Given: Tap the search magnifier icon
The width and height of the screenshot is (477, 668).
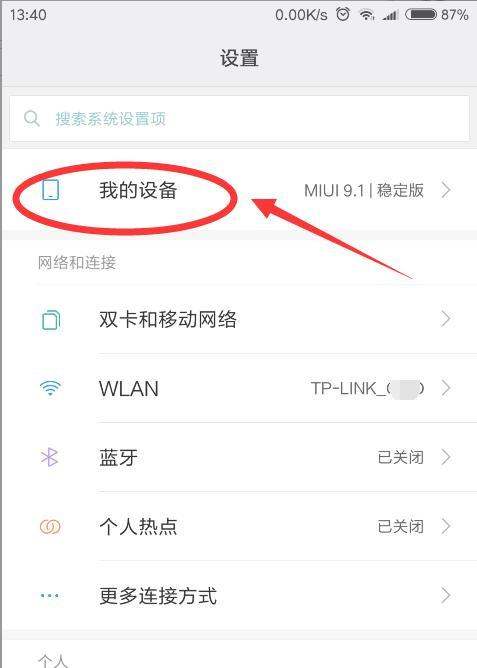Looking at the screenshot, I should (32, 118).
